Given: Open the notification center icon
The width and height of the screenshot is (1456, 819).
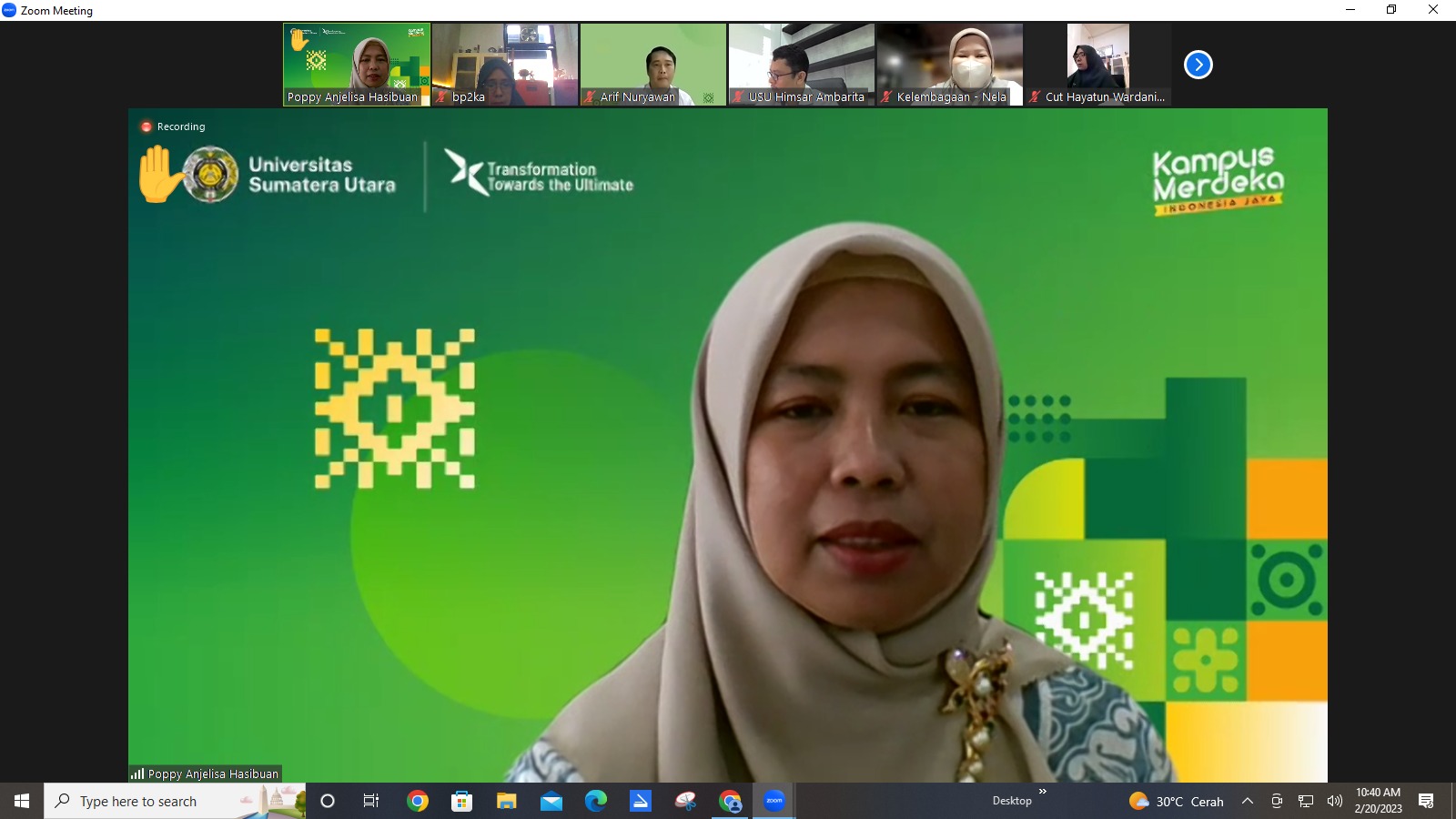Looking at the screenshot, I should [1426, 801].
